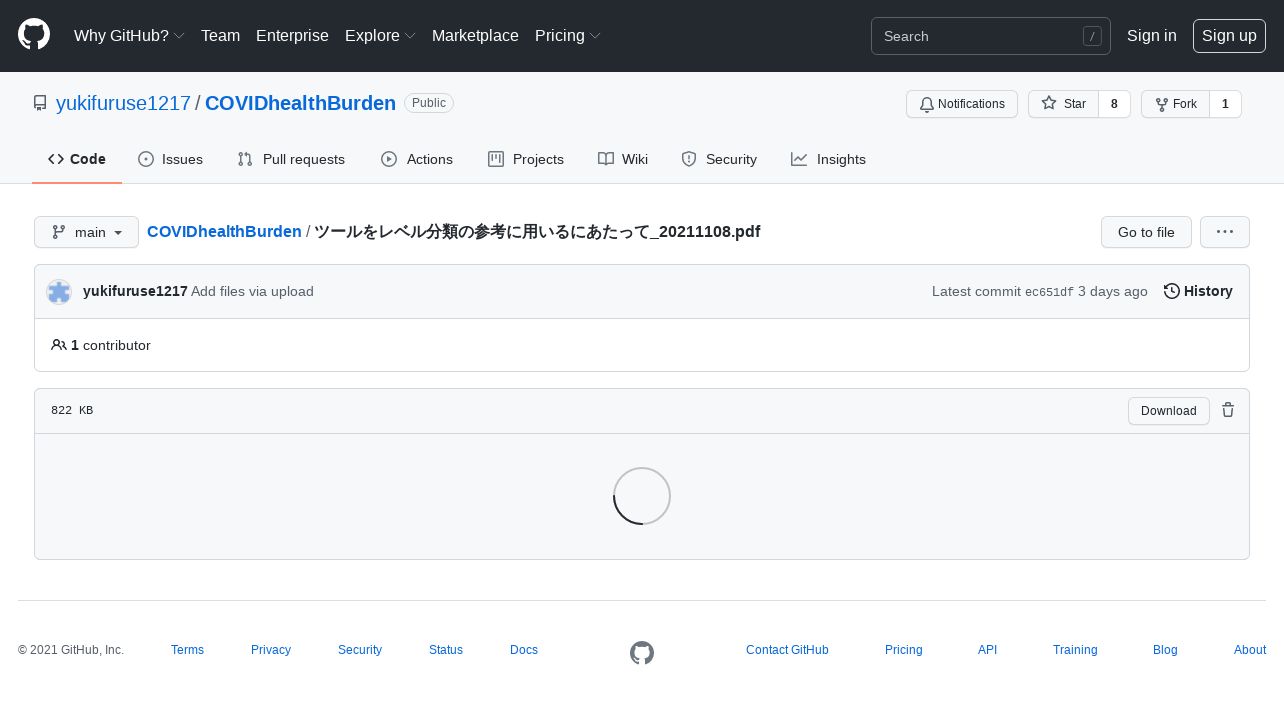This screenshot has height=715, width=1284.
Task: Open Contact GitHub footer link
Action: [x=787, y=650]
